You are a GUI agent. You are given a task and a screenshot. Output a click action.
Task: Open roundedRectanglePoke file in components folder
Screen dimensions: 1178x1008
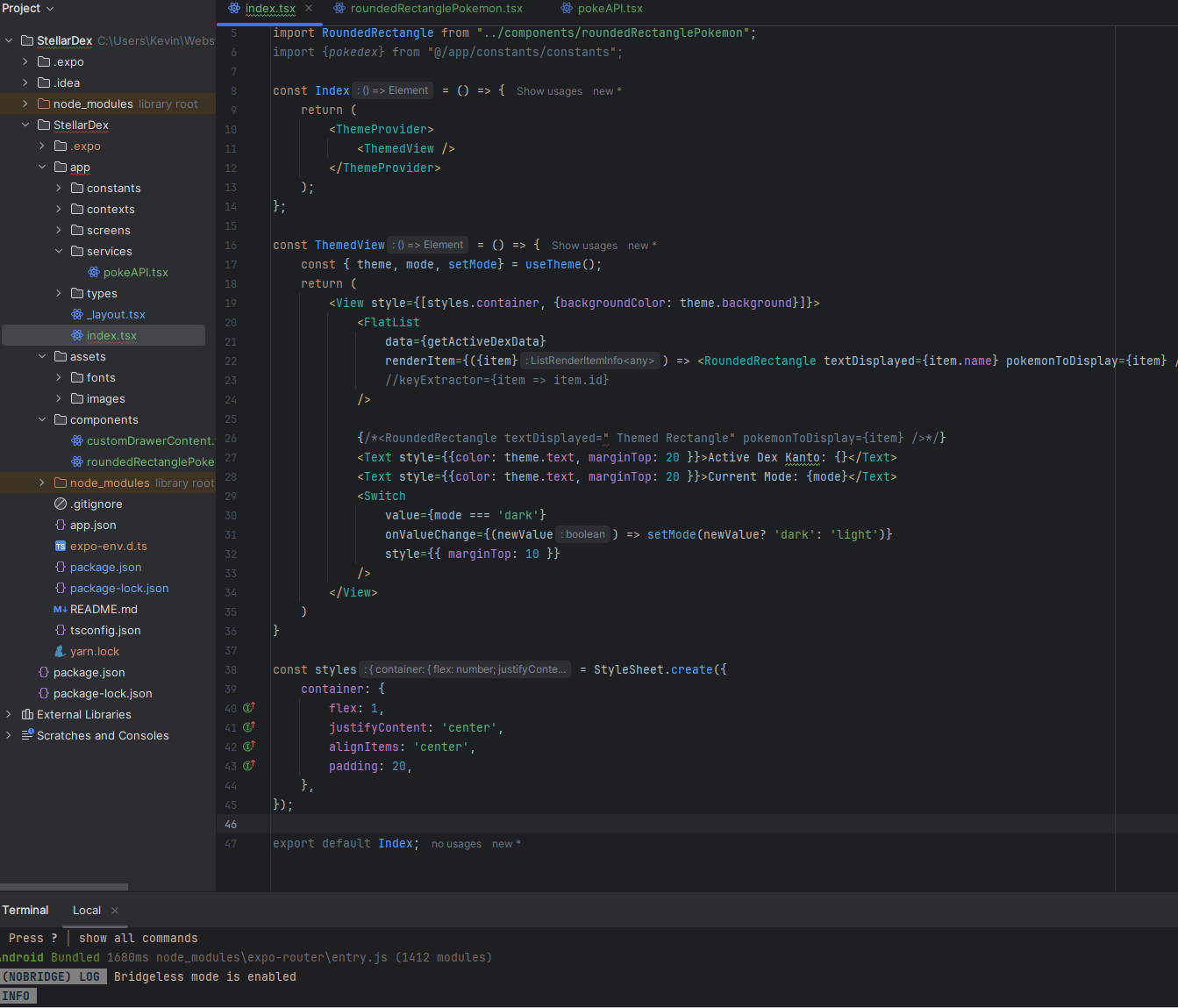click(150, 461)
